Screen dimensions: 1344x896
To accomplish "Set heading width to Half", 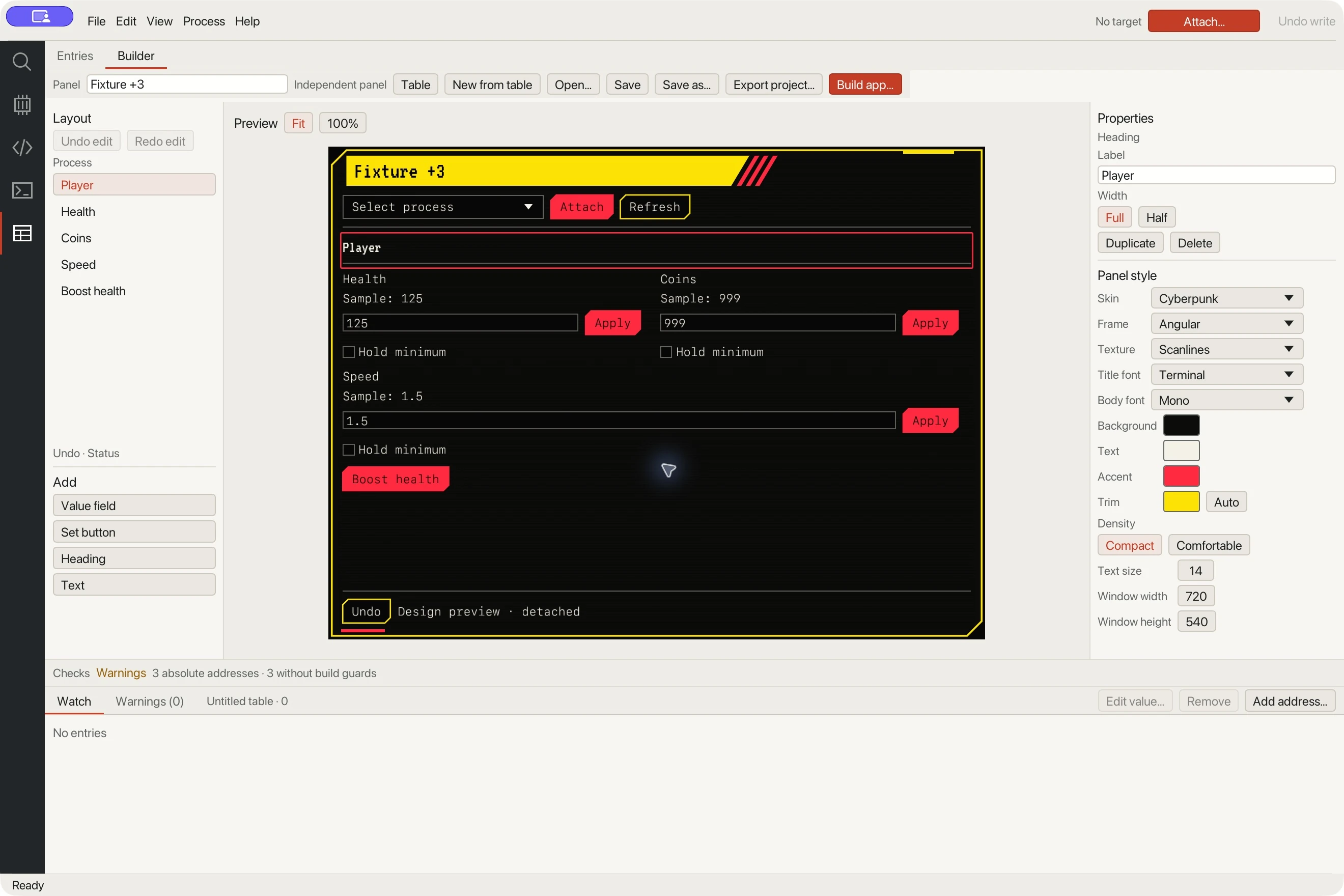I will point(1157,217).
